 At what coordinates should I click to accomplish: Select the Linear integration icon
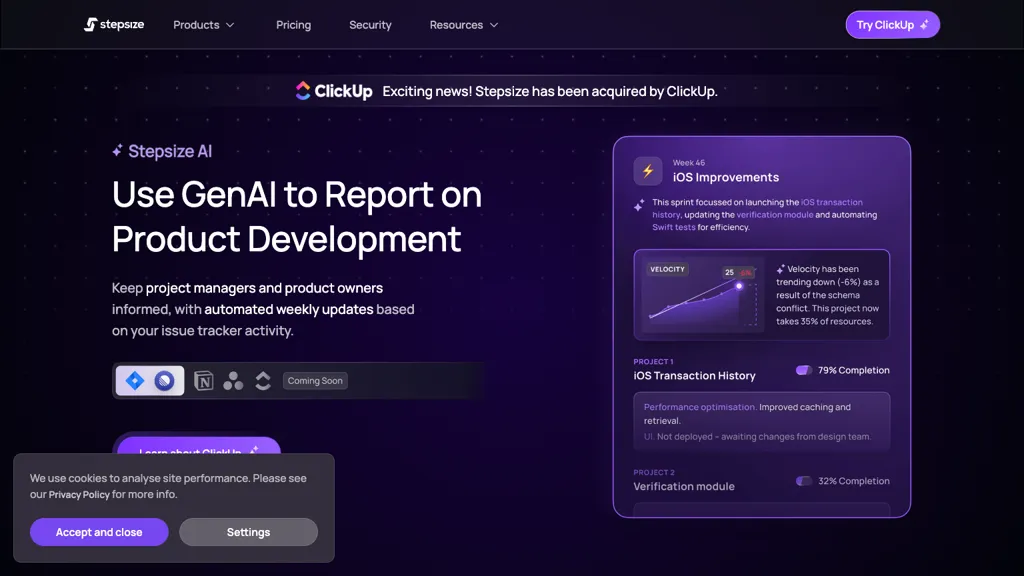coord(165,381)
